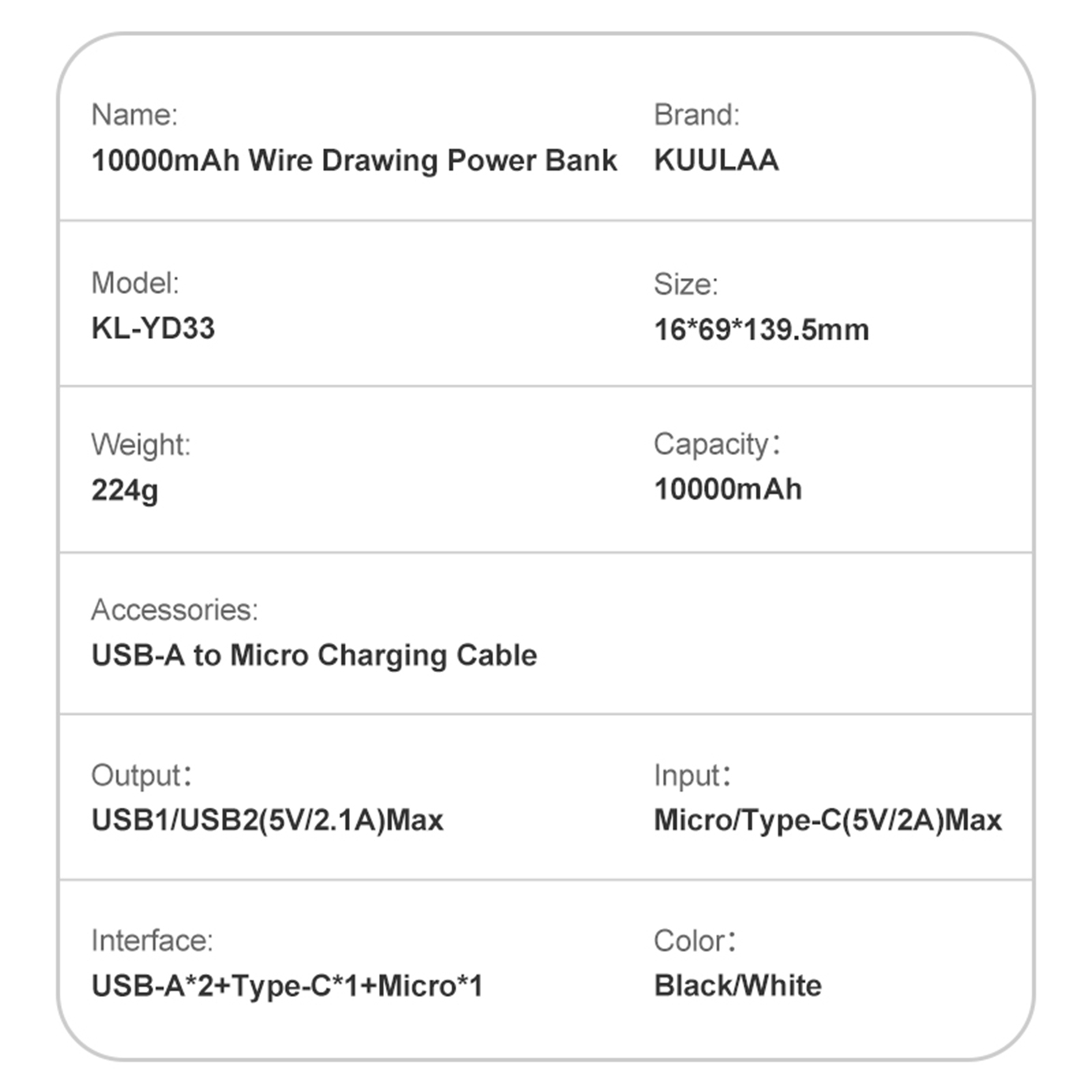
Task: Click the "Model:" label
Action: (135, 283)
